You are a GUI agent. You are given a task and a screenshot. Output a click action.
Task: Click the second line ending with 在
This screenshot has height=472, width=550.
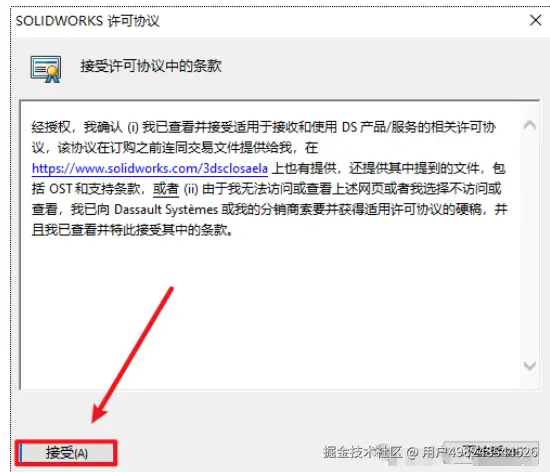175,148
